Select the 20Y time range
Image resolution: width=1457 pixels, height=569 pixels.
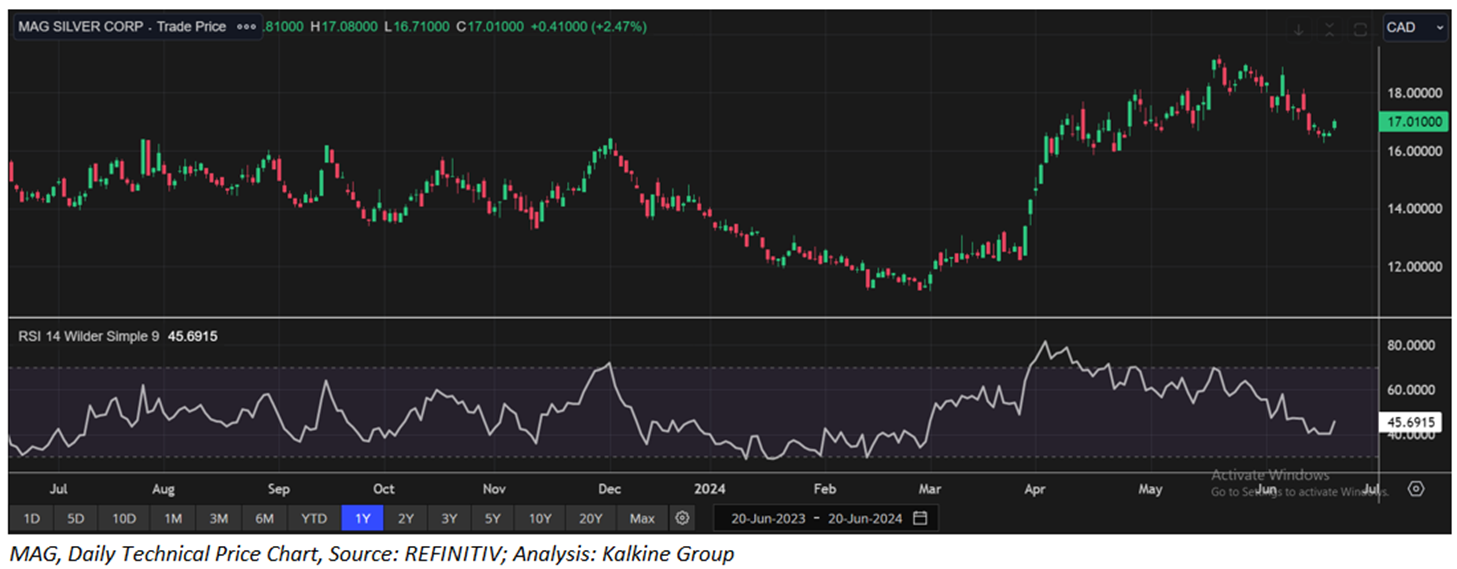click(591, 518)
